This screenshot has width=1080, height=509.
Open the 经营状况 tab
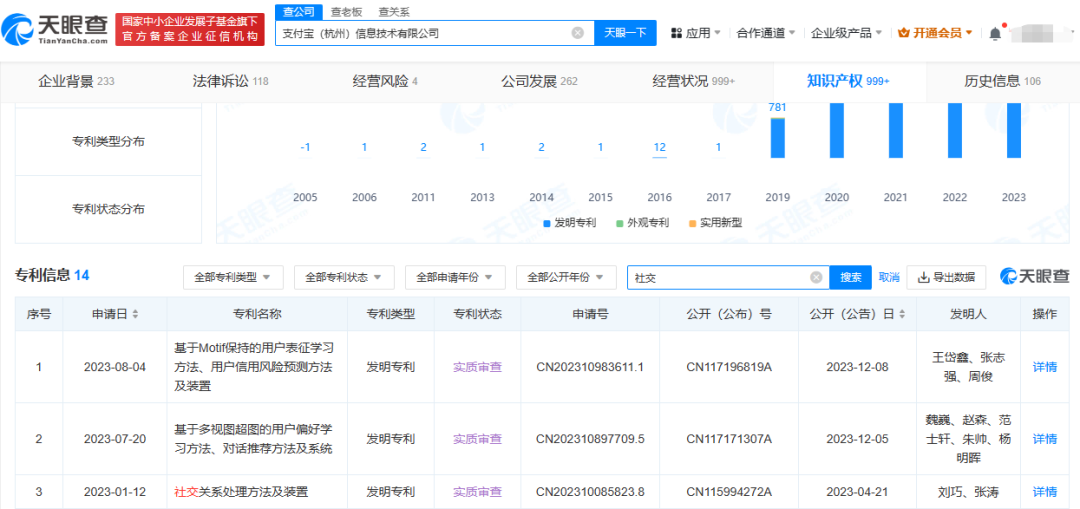(x=694, y=81)
